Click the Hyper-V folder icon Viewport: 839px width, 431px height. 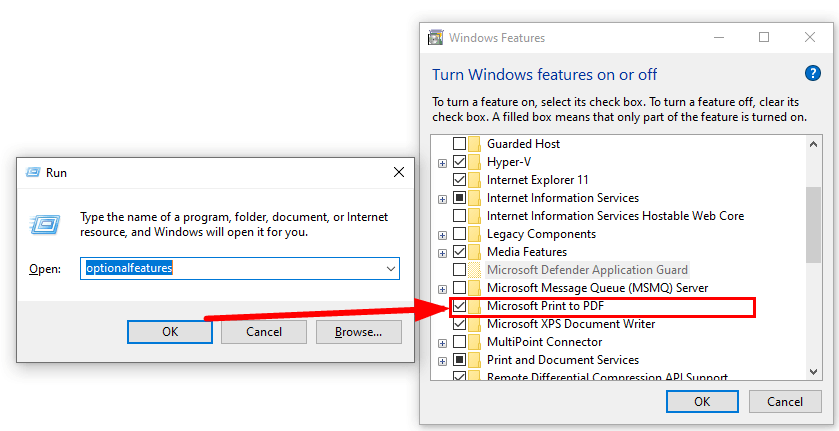tap(474, 162)
